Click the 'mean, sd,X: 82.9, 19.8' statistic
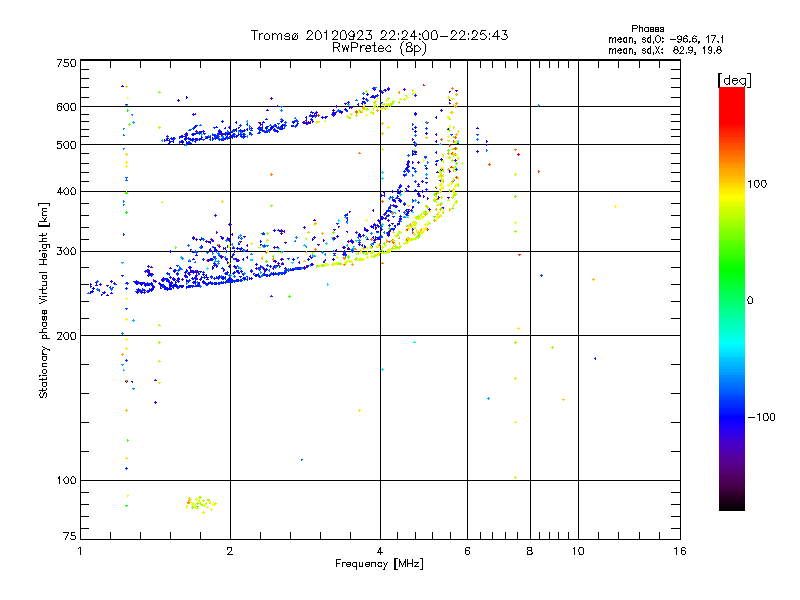Viewport: 800px width, 600px height. click(x=665, y=50)
